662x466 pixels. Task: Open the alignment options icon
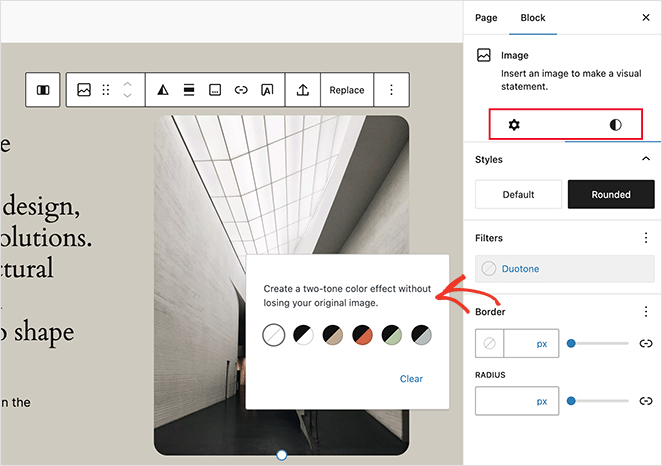coord(189,90)
